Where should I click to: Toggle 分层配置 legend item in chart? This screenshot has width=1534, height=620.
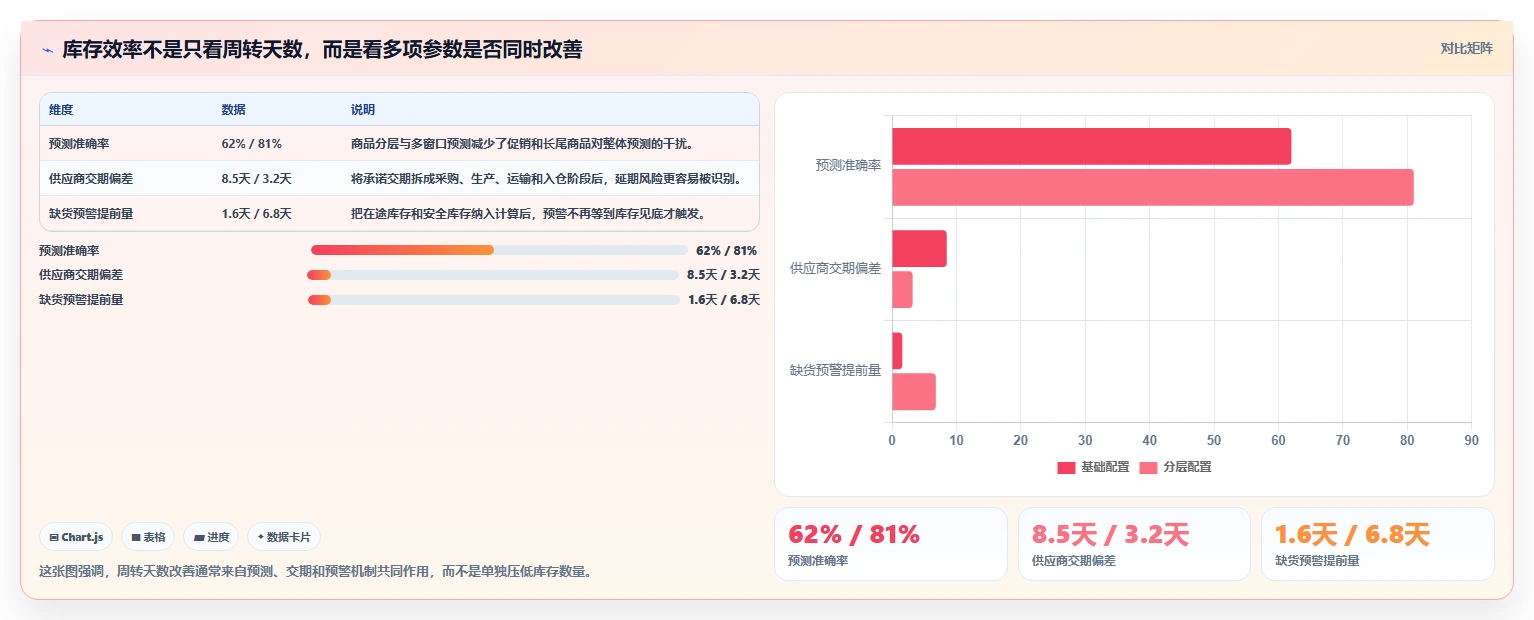(x=1175, y=467)
